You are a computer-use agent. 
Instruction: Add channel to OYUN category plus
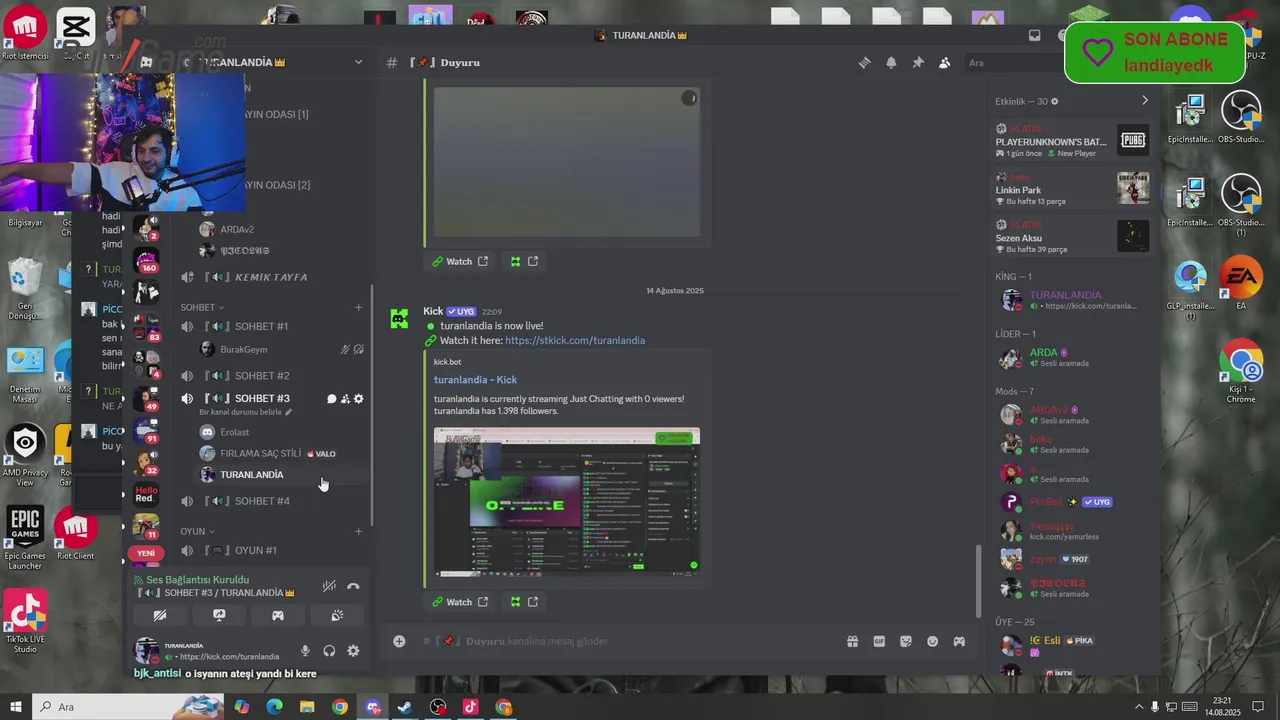click(x=359, y=531)
